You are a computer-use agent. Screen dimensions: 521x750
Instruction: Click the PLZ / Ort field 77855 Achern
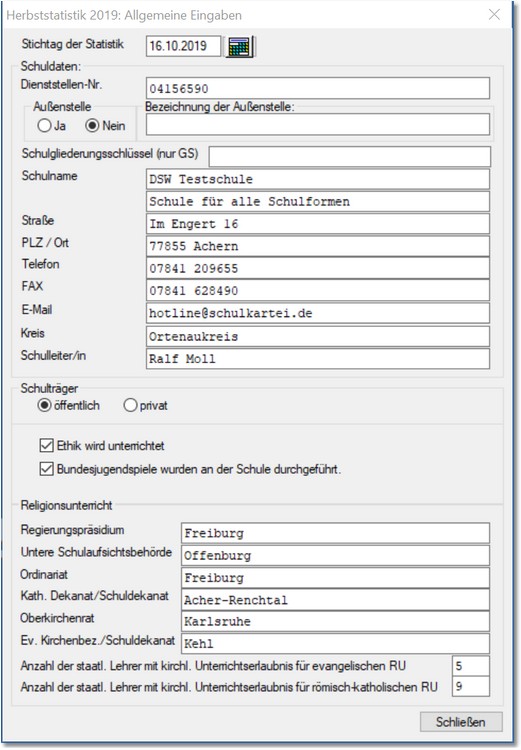(x=318, y=246)
